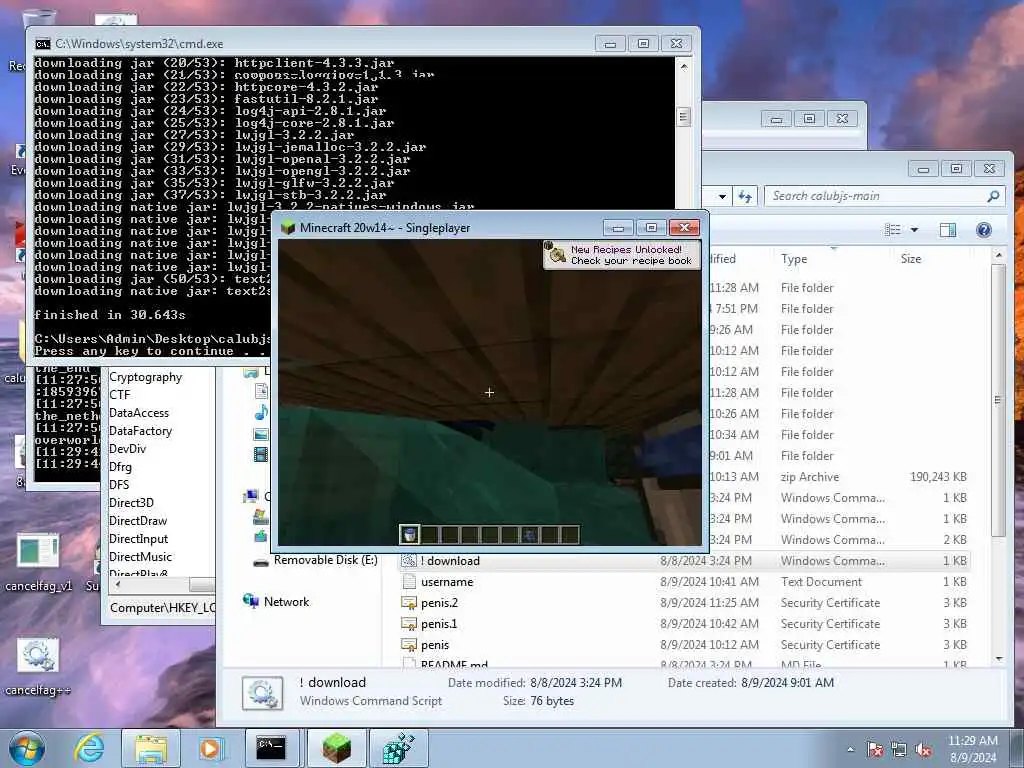Click the Explorer help question mark icon
This screenshot has height=768, width=1024.
coord(984,229)
